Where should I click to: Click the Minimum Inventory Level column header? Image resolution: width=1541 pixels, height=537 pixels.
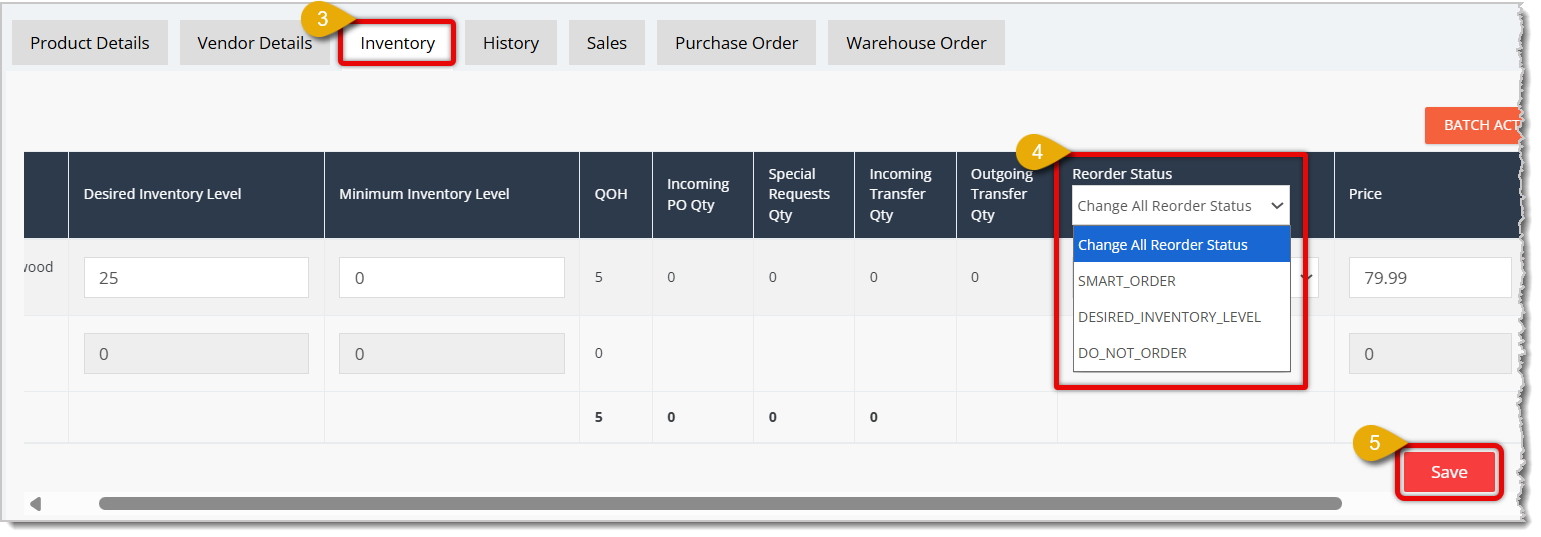point(452,194)
